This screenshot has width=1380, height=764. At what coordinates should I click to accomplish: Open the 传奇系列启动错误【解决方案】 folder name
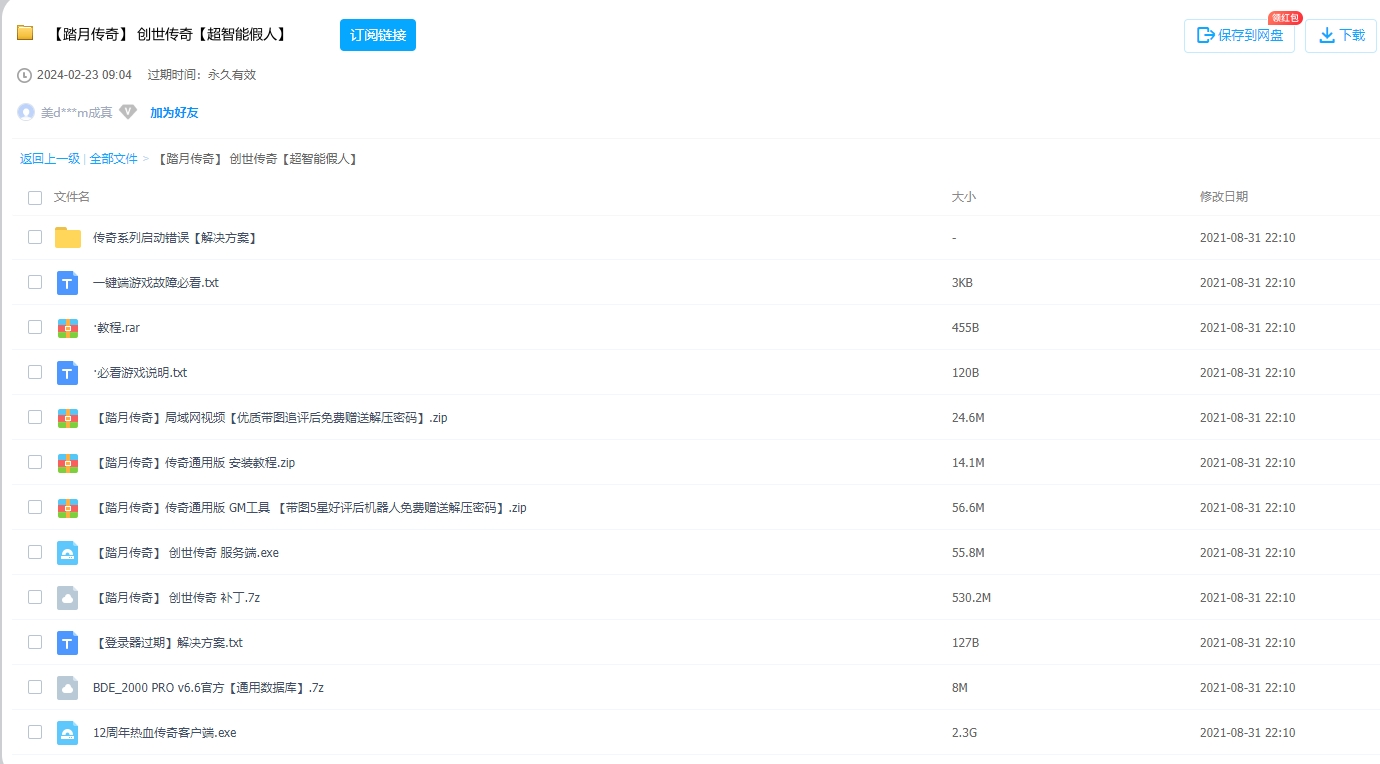tap(175, 238)
